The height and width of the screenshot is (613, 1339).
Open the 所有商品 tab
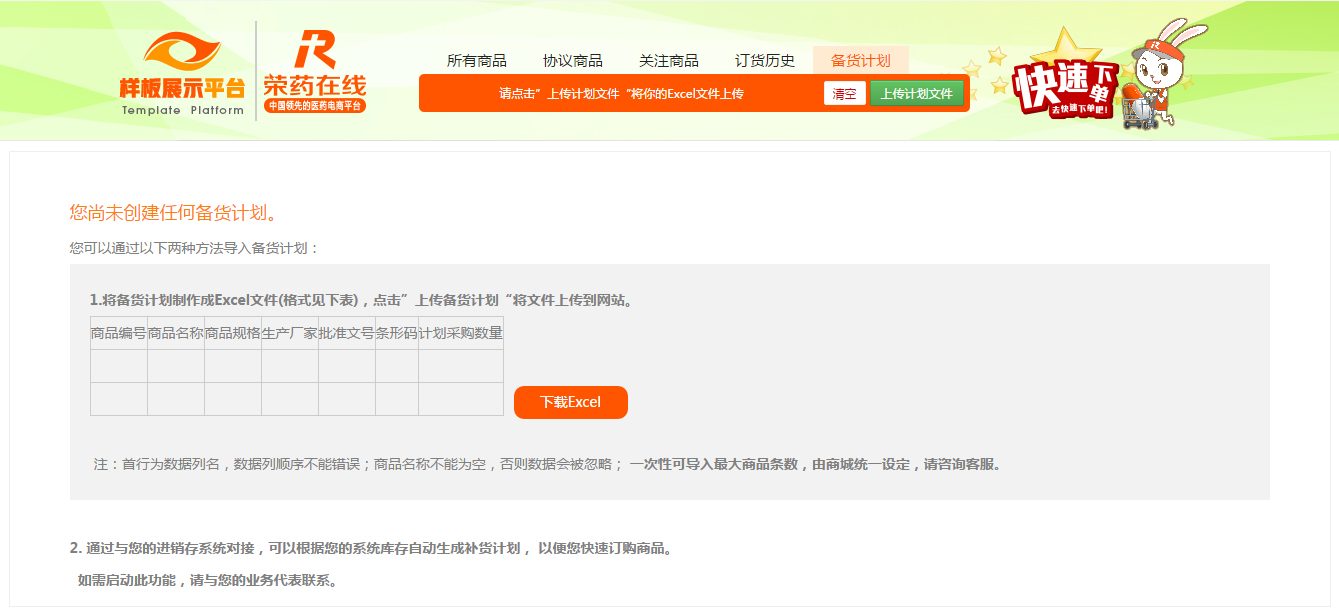point(476,60)
